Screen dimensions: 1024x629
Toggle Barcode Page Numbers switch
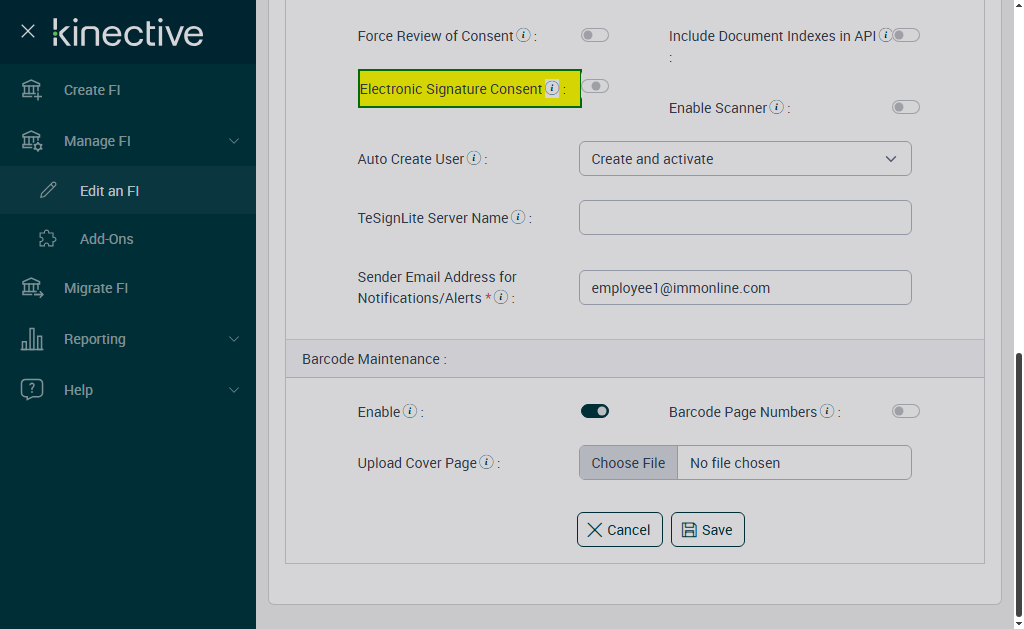pyautogui.click(x=906, y=411)
